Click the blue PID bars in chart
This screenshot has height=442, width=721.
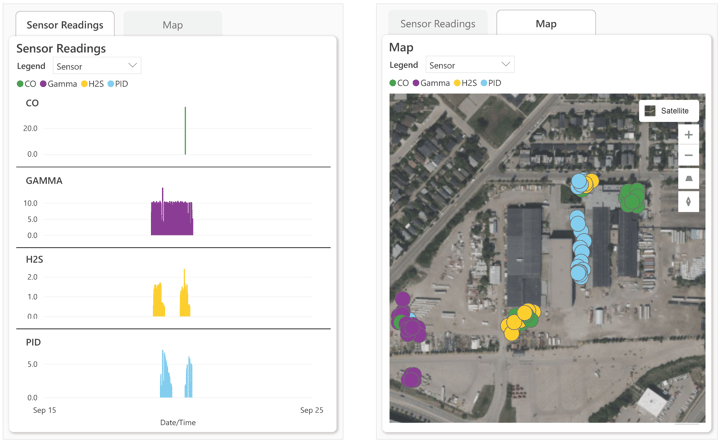tap(166, 377)
